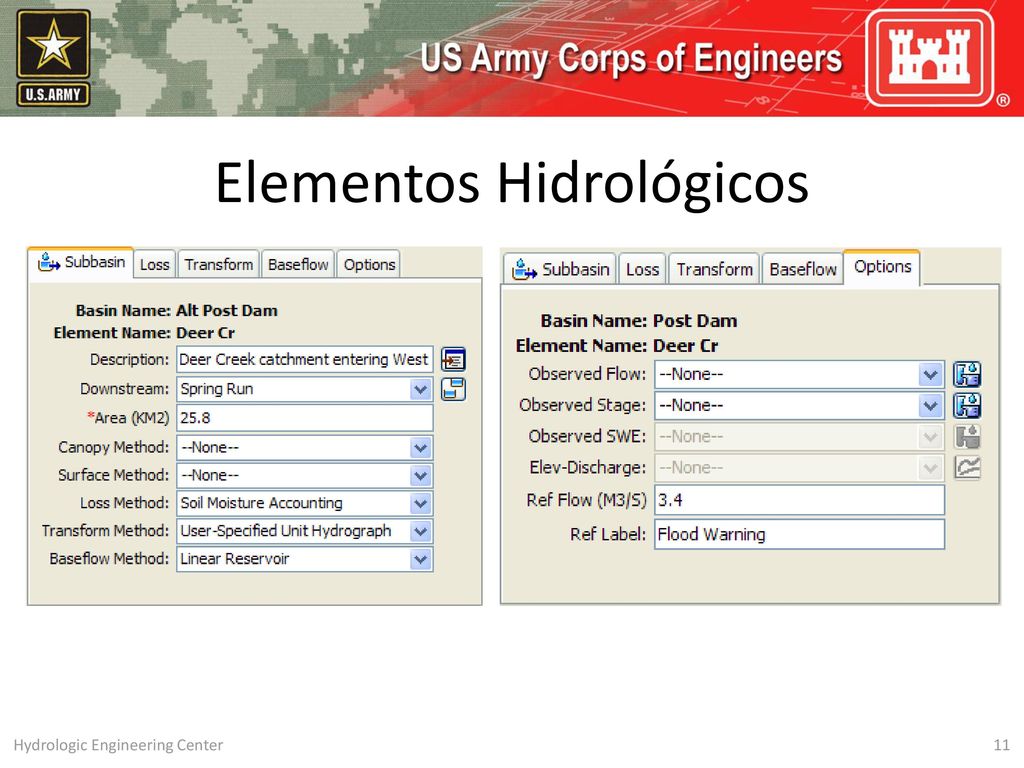The height and width of the screenshot is (768, 1024).
Task: Click the Area (KM2) field with 25.8
Action: pos(304,418)
